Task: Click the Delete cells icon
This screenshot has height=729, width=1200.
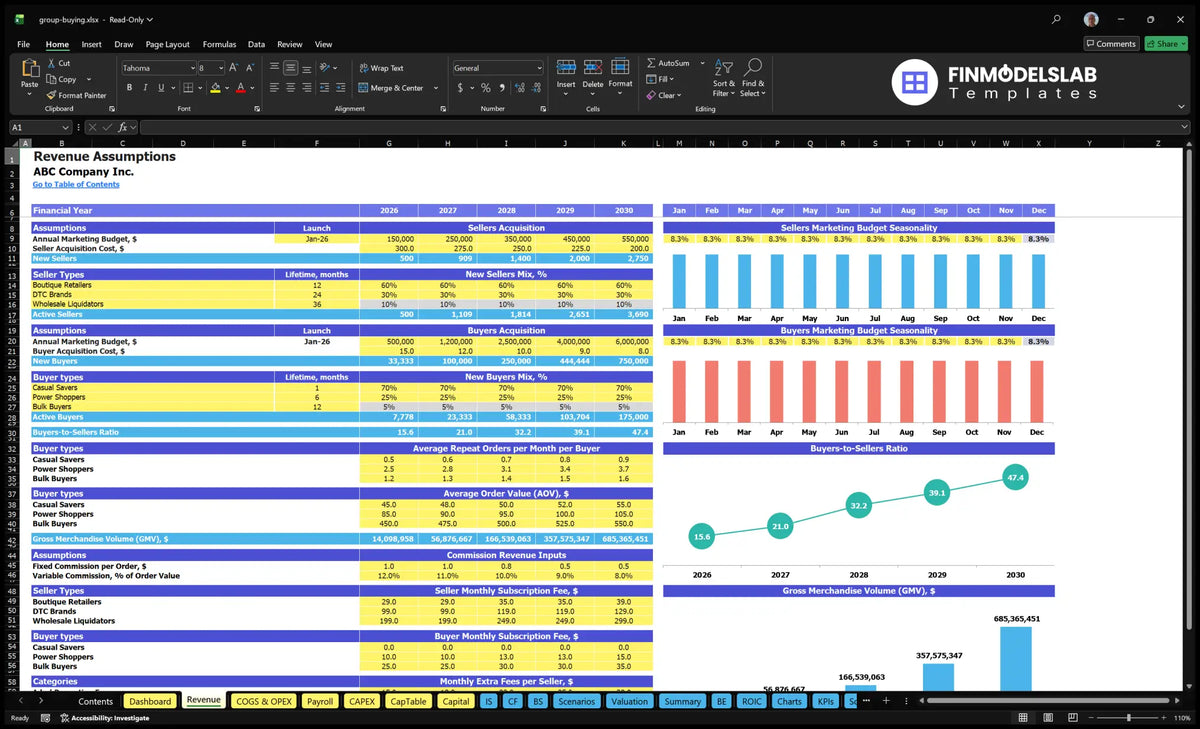Action: pyautogui.click(x=593, y=67)
